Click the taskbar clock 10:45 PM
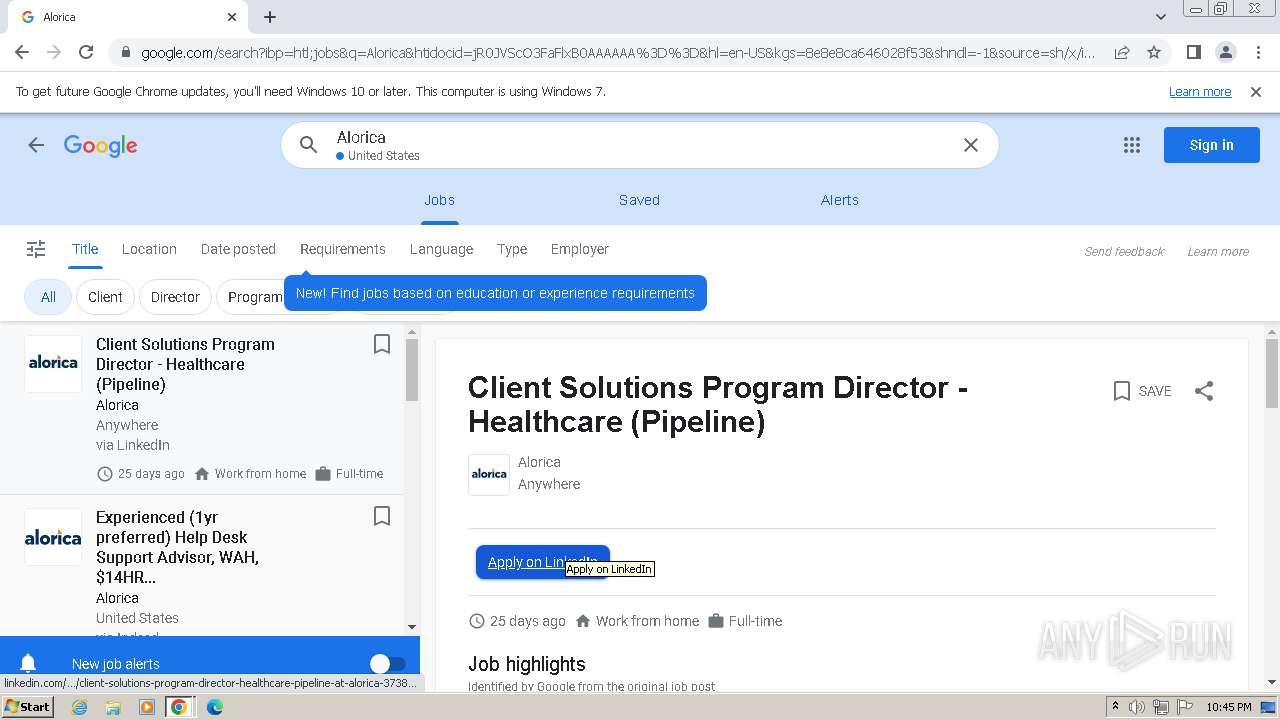1280x720 pixels. click(1229, 707)
